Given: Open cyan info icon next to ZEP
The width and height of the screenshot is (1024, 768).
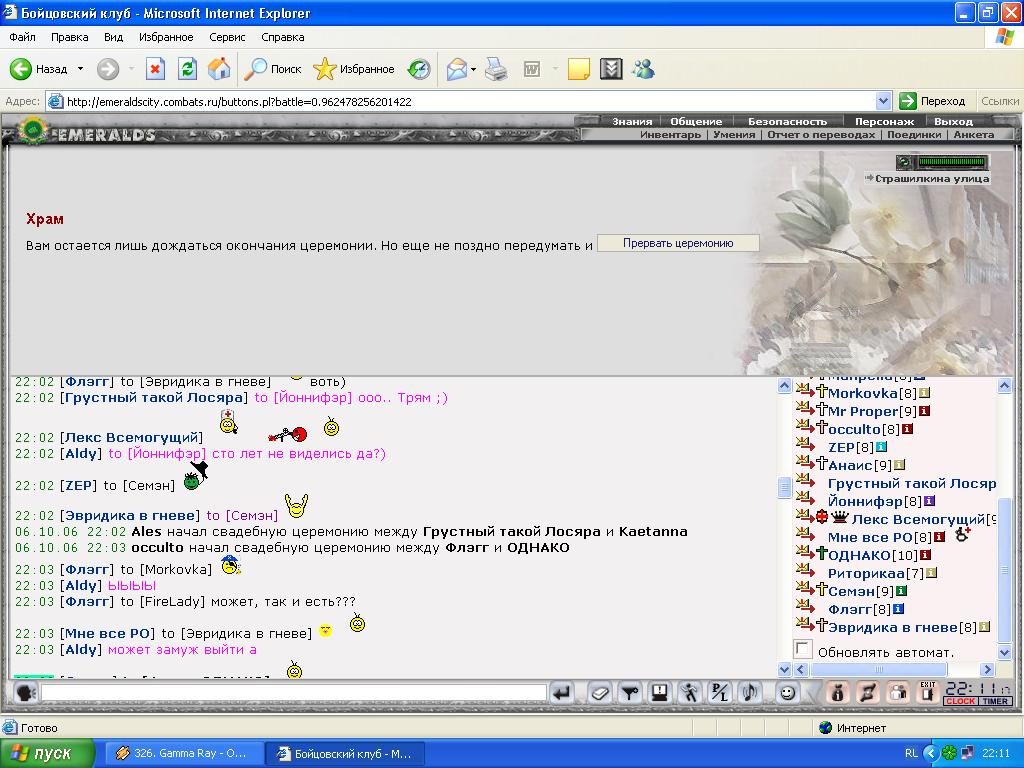Looking at the screenshot, I should (882, 447).
